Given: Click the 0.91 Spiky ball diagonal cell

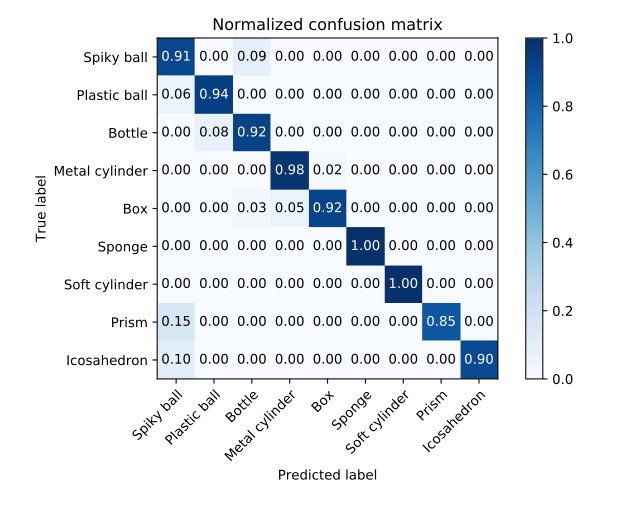Looking at the screenshot, I should [176, 57].
